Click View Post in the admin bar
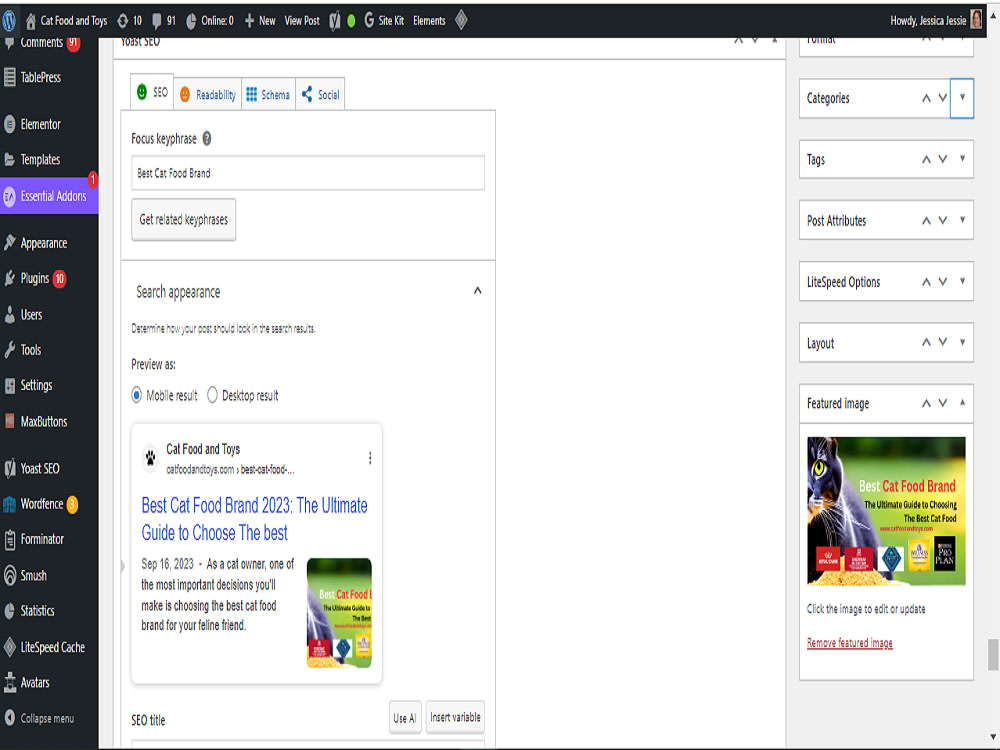 (x=302, y=21)
